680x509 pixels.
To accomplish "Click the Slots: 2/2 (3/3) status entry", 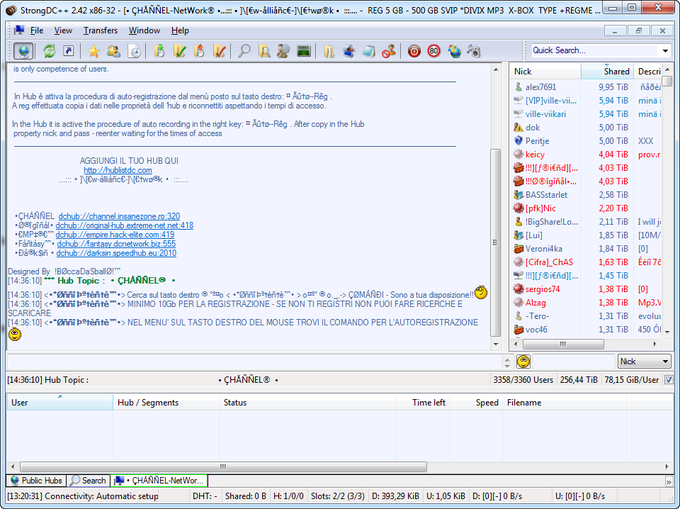I will (x=337, y=496).
